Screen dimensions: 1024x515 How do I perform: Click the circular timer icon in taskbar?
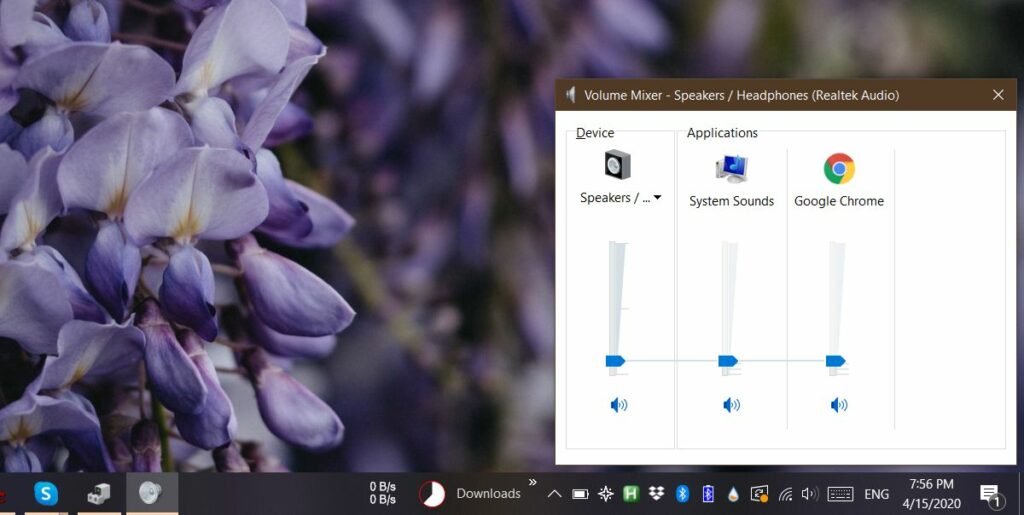click(x=432, y=494)
